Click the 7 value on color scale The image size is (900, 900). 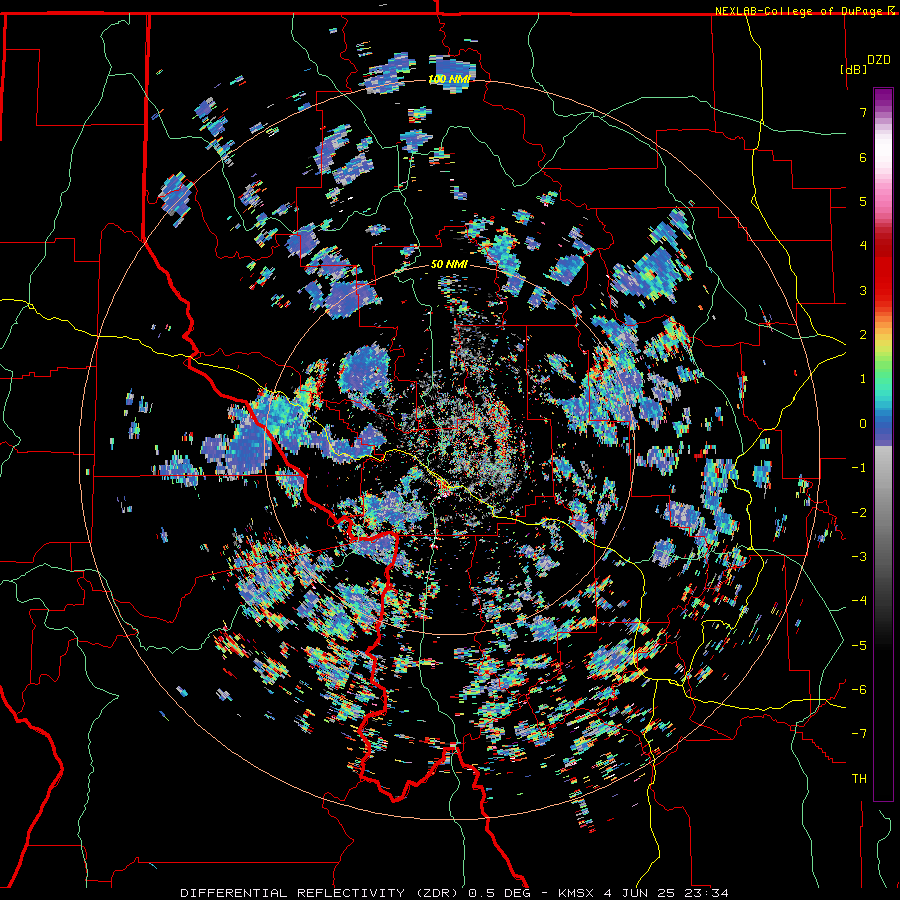coord(863,112)
